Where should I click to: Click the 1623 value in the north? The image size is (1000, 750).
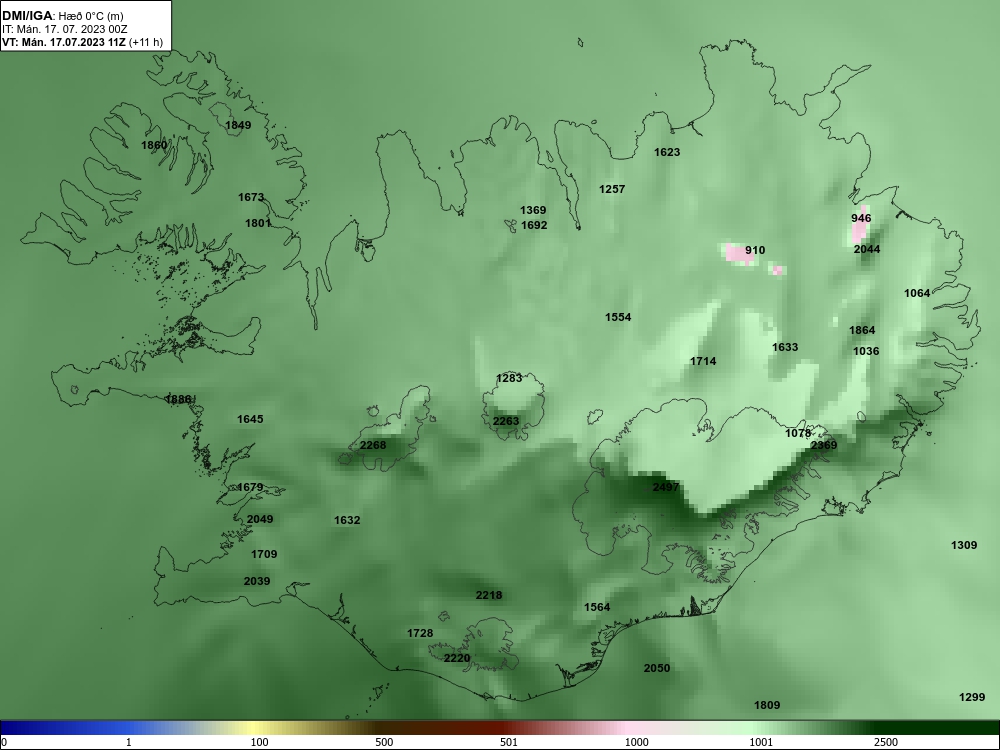tap(667, 152)
